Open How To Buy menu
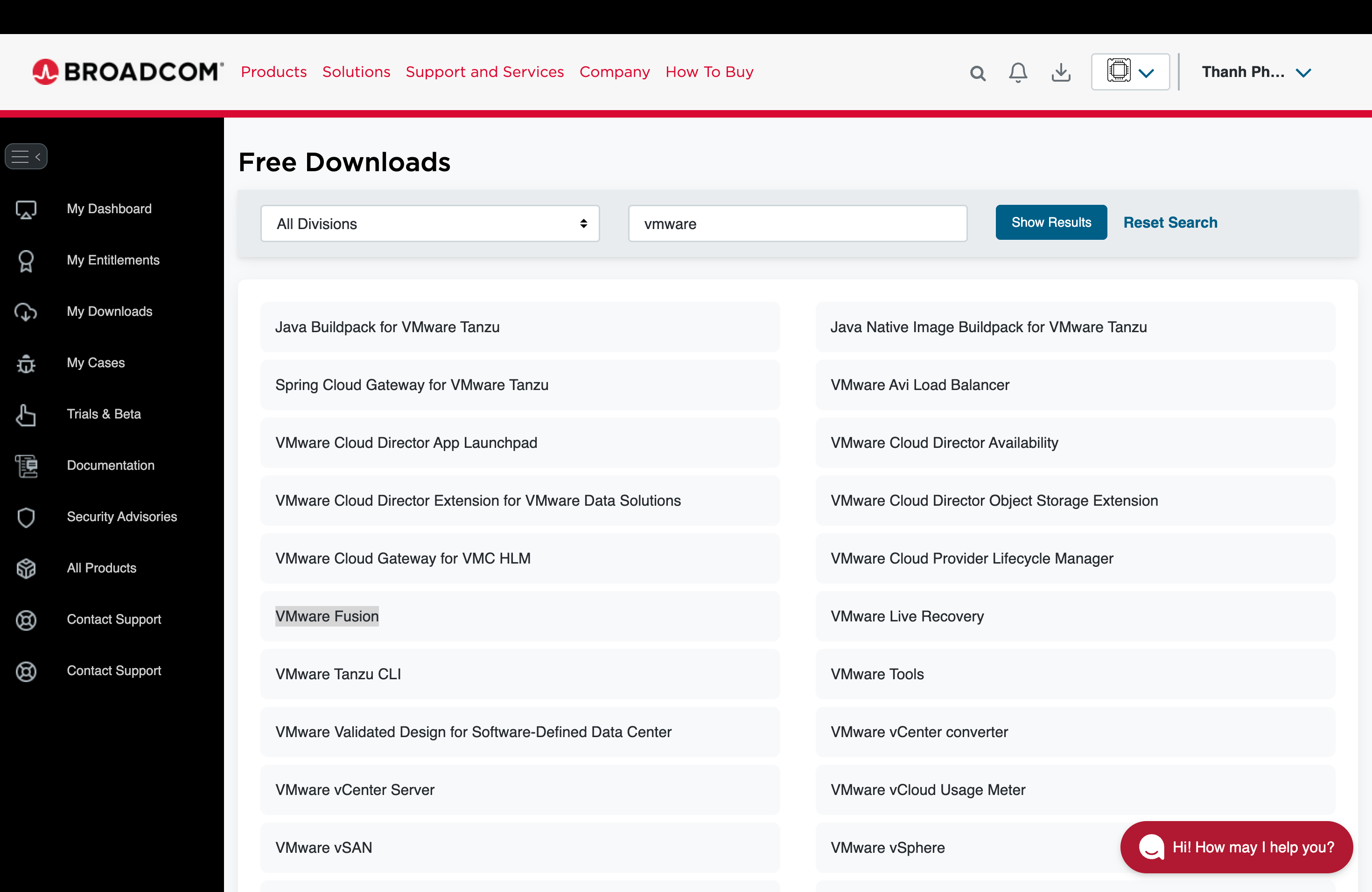The image size is (1372, 892). click(710, 72)
